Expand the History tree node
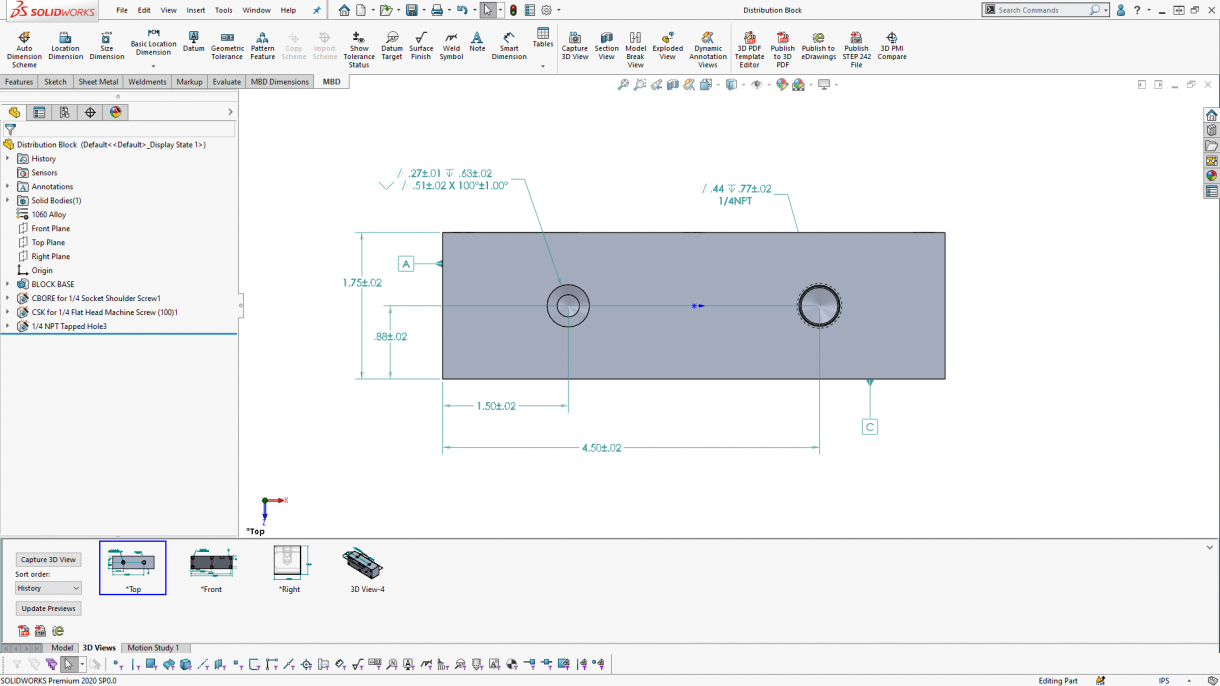Screen dimensions: 1220x686 pyautogui.click(x=8, y=158)
